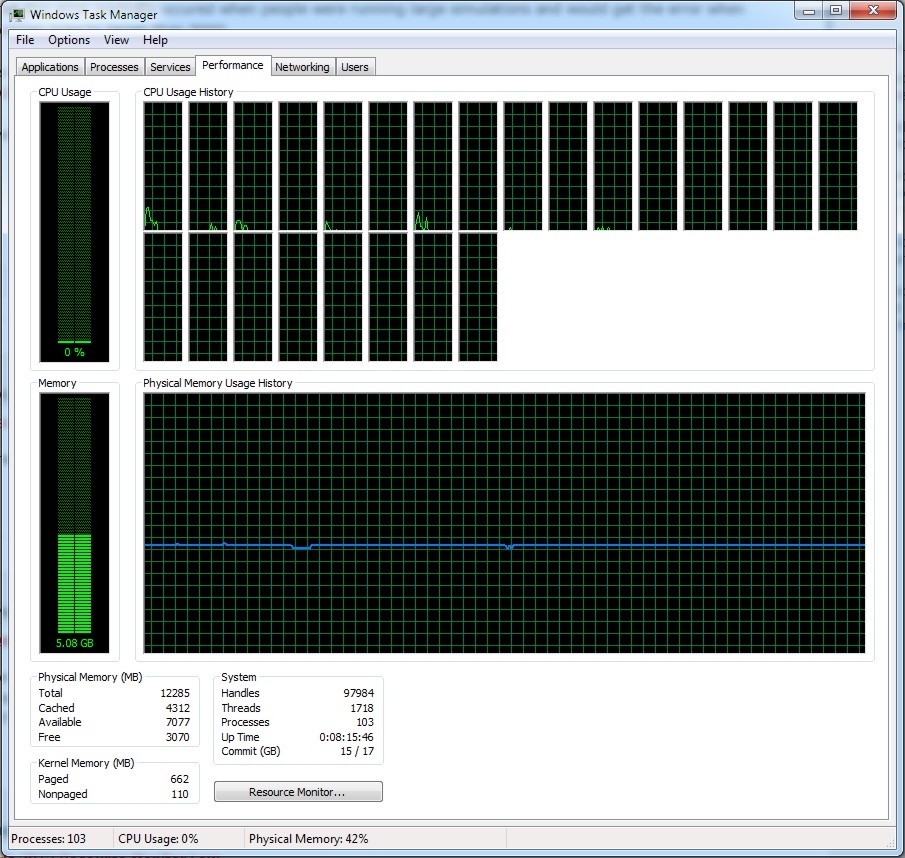Screen dimensions: 905x858
Task: Click the first CPU core history graph
Action: 163,166
